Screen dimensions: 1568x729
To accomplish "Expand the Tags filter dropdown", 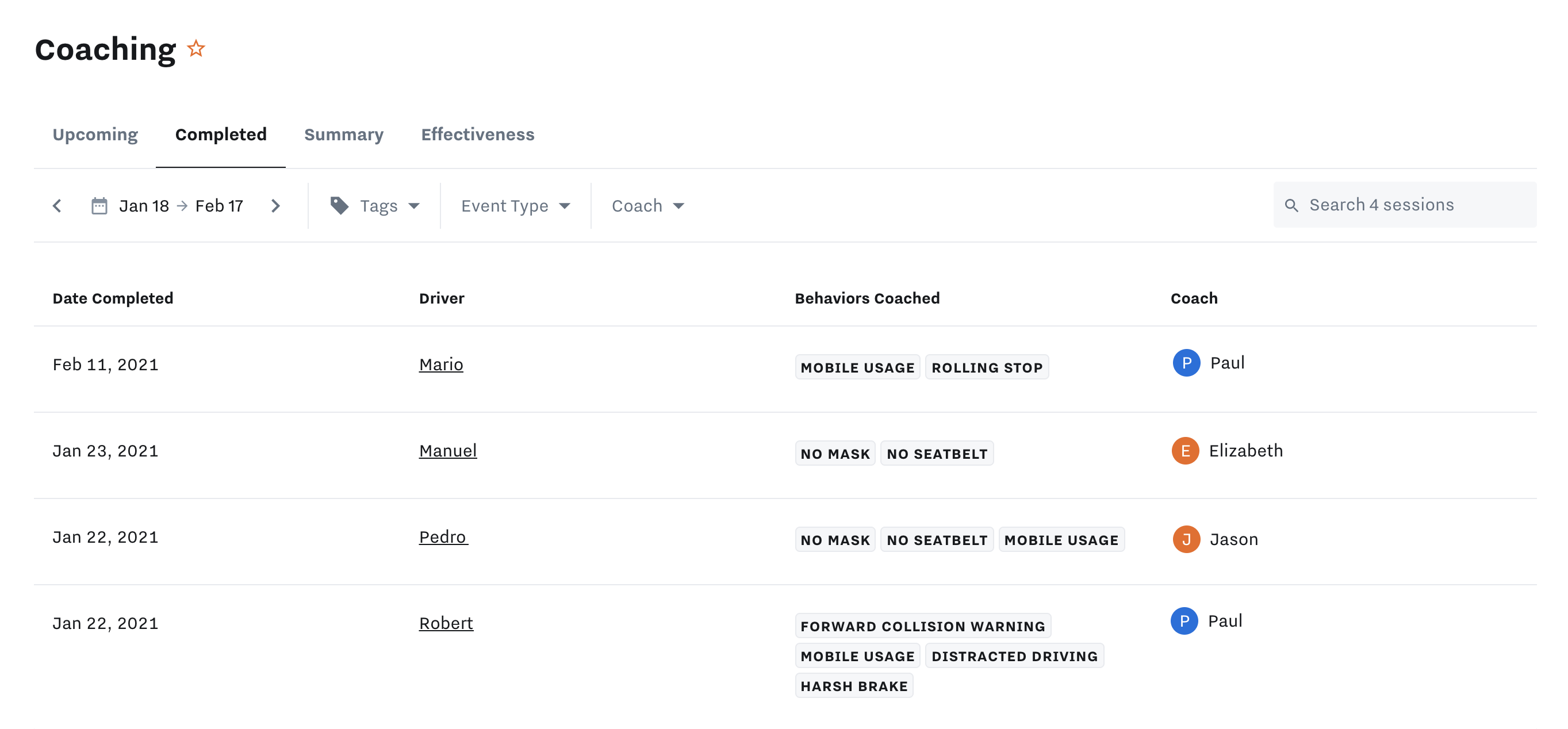I will click(390, 206).
